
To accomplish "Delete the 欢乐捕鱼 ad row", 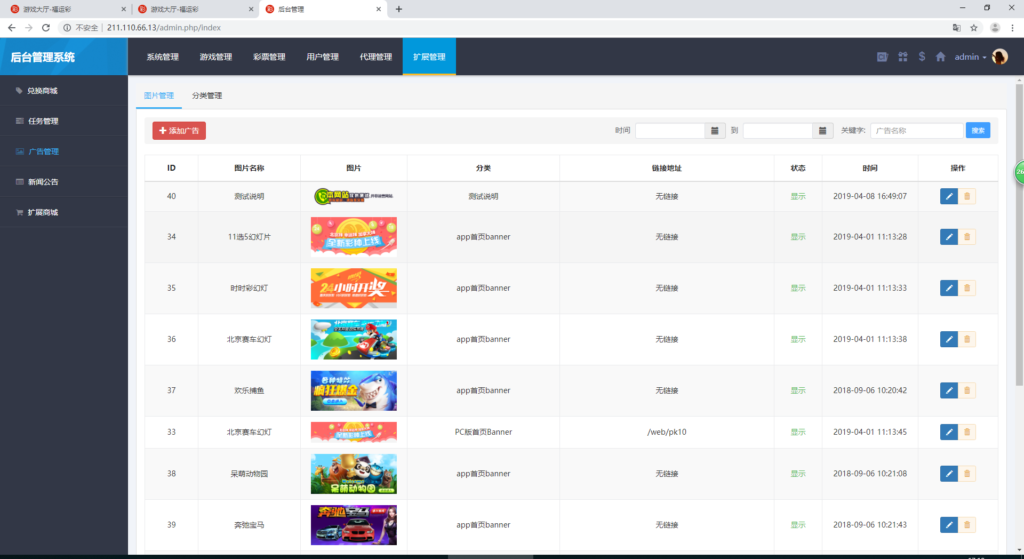I will 967,391.
